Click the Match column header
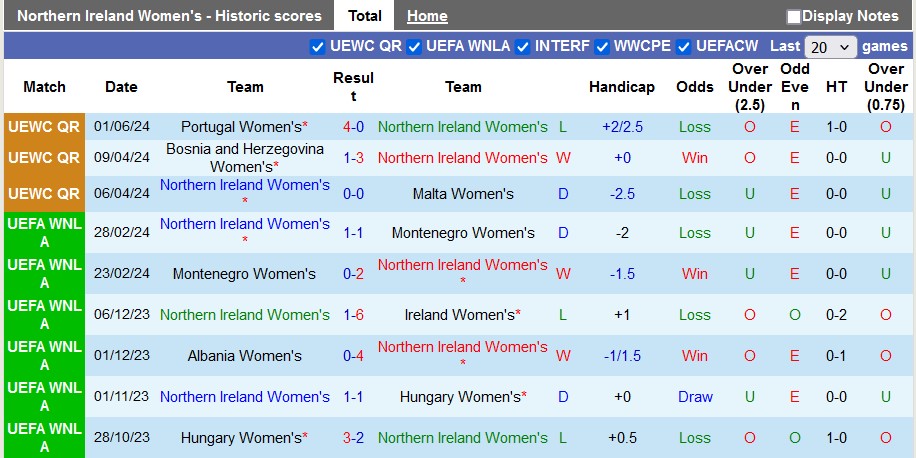Screen dimensions: 916x458 click(x=44, y=87)
